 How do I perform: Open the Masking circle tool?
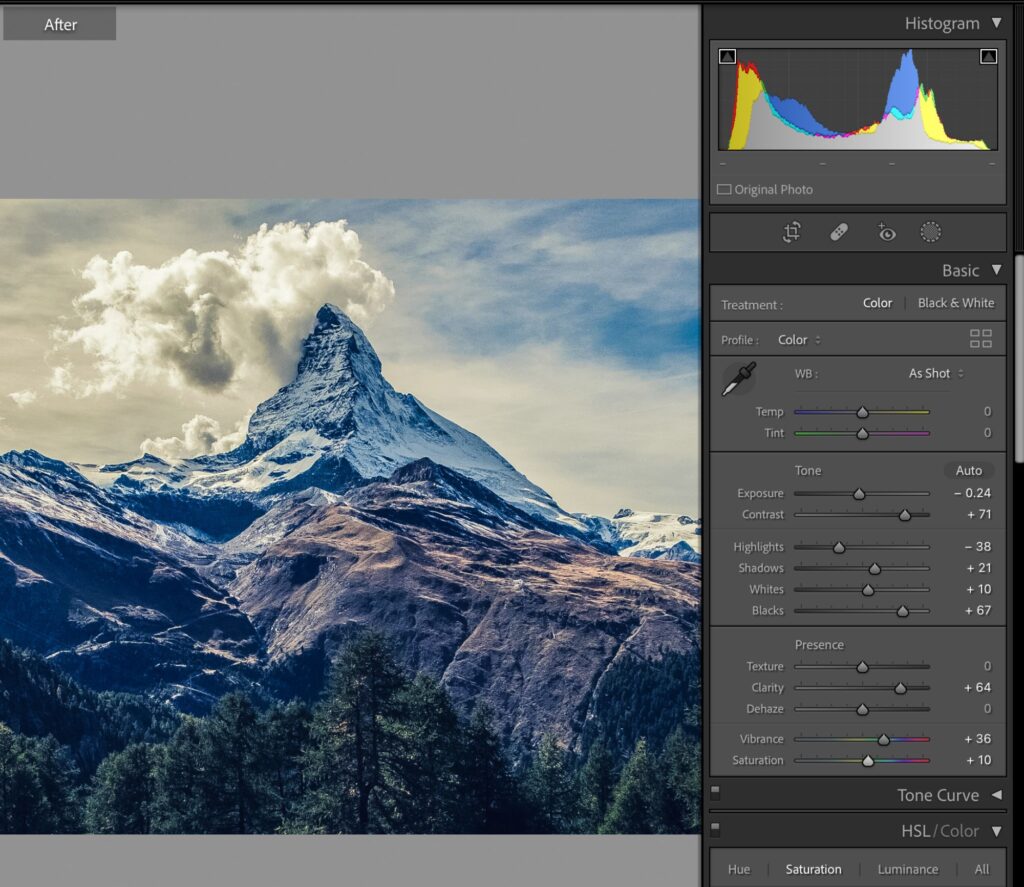coord(931,232)
